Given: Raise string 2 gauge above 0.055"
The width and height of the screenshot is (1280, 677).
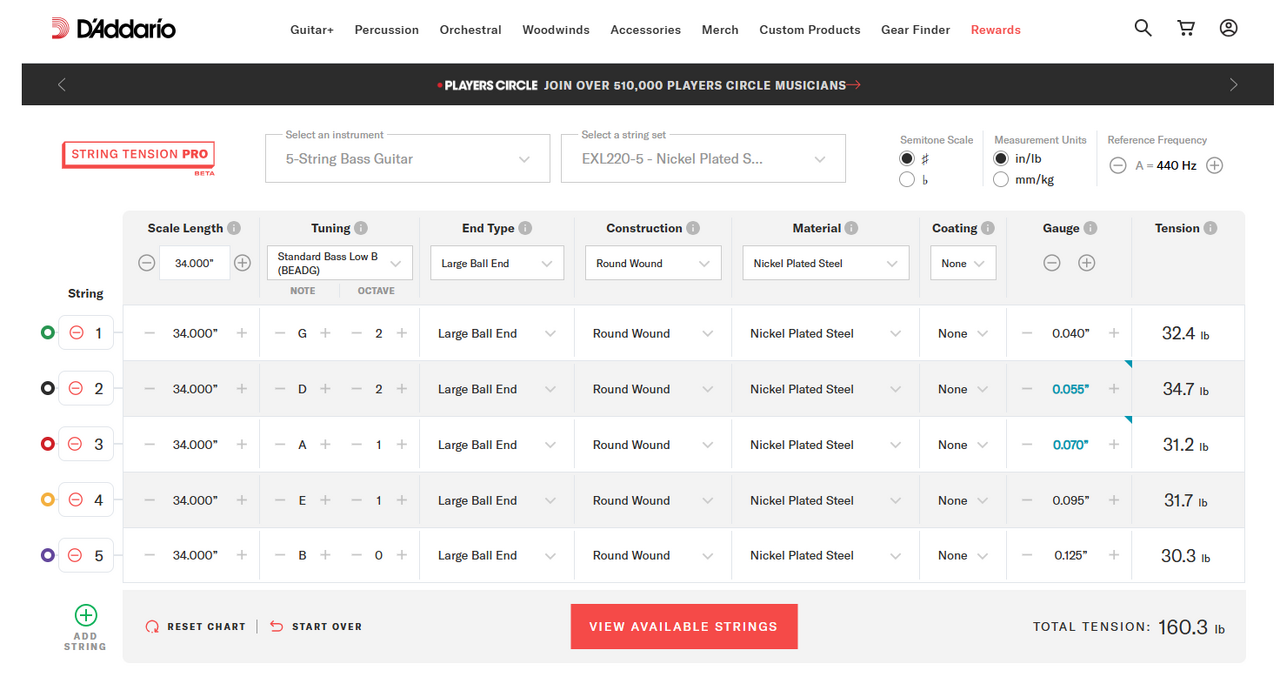Looking at the screenshot, I should point(1114,389).
